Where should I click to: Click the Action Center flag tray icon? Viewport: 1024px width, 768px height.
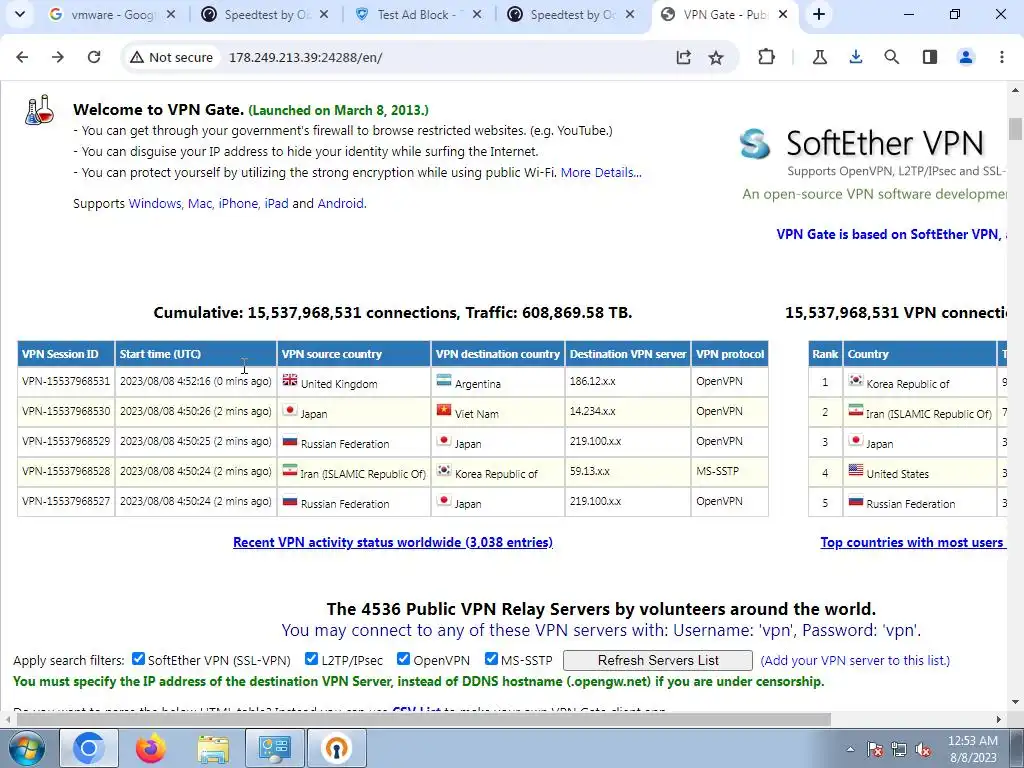click(x=875, y=749)
